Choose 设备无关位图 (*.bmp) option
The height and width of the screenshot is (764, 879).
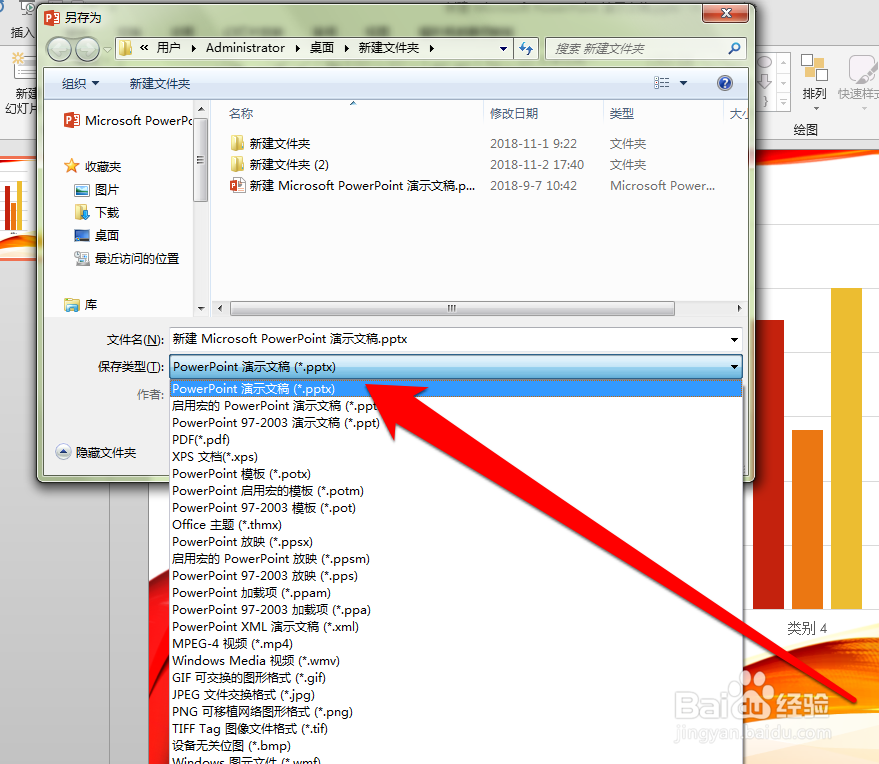[x=456, y=746]
